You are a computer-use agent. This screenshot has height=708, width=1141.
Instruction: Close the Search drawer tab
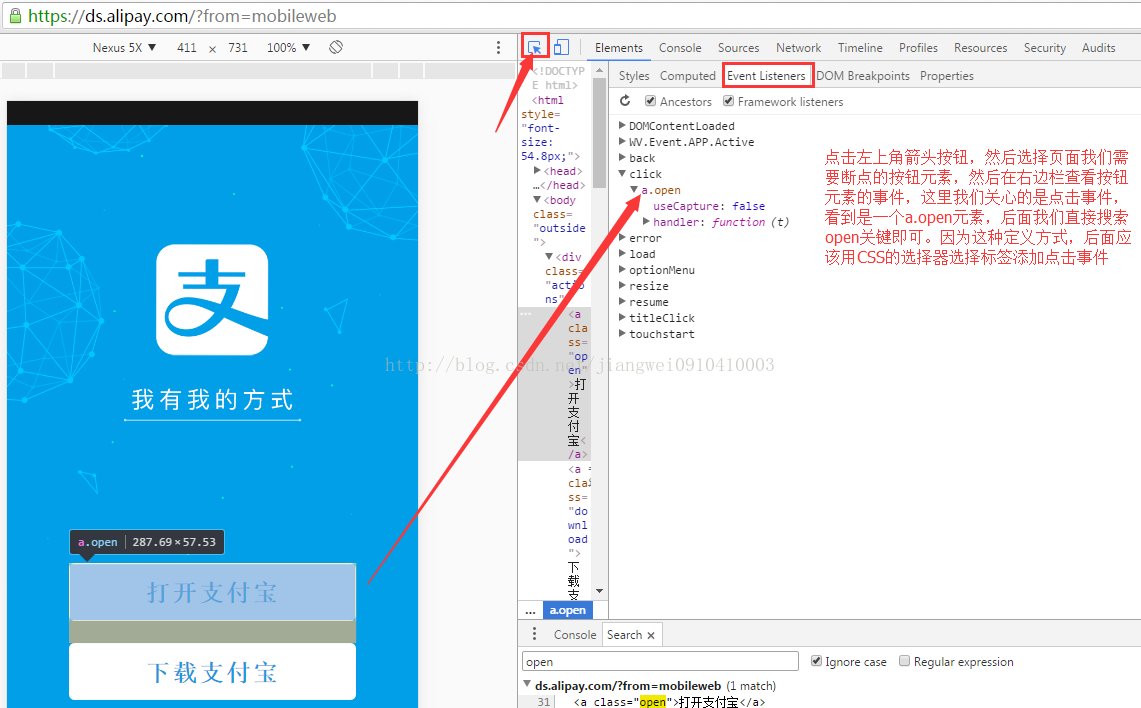pyautogui.click(x=651, y=635)
